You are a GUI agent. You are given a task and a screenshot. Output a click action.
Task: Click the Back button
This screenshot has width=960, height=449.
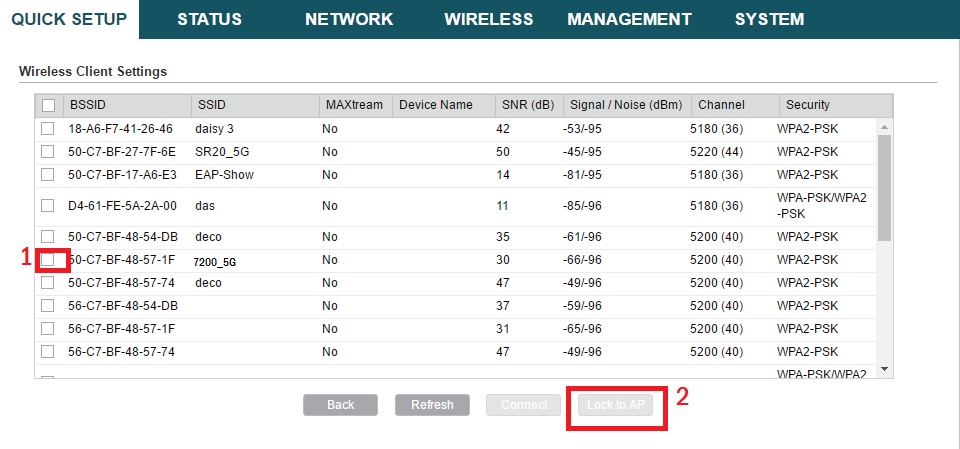click(x=340, y=405)
